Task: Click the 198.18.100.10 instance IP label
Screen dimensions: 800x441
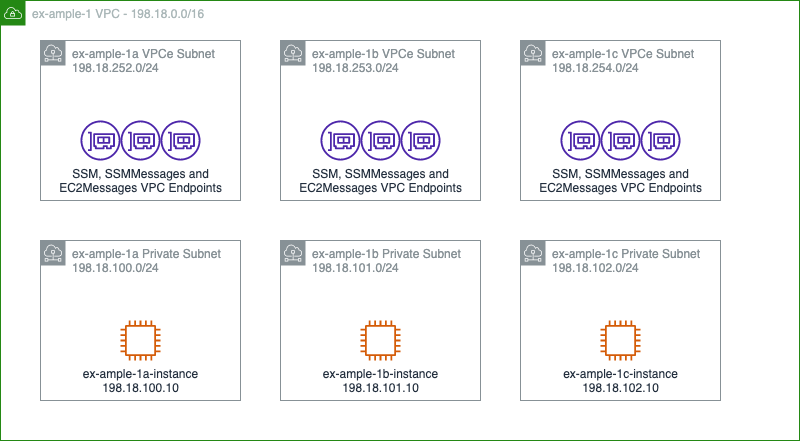Action: pos(140,388)
